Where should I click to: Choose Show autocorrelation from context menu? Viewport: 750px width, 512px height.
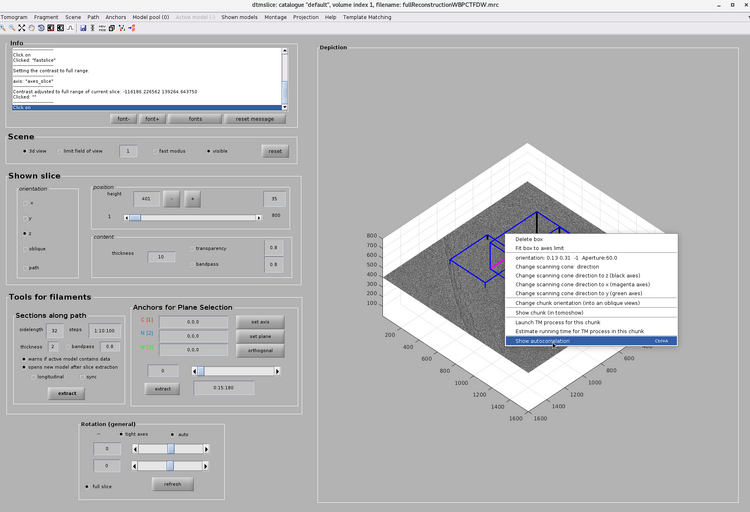point(543,341)
